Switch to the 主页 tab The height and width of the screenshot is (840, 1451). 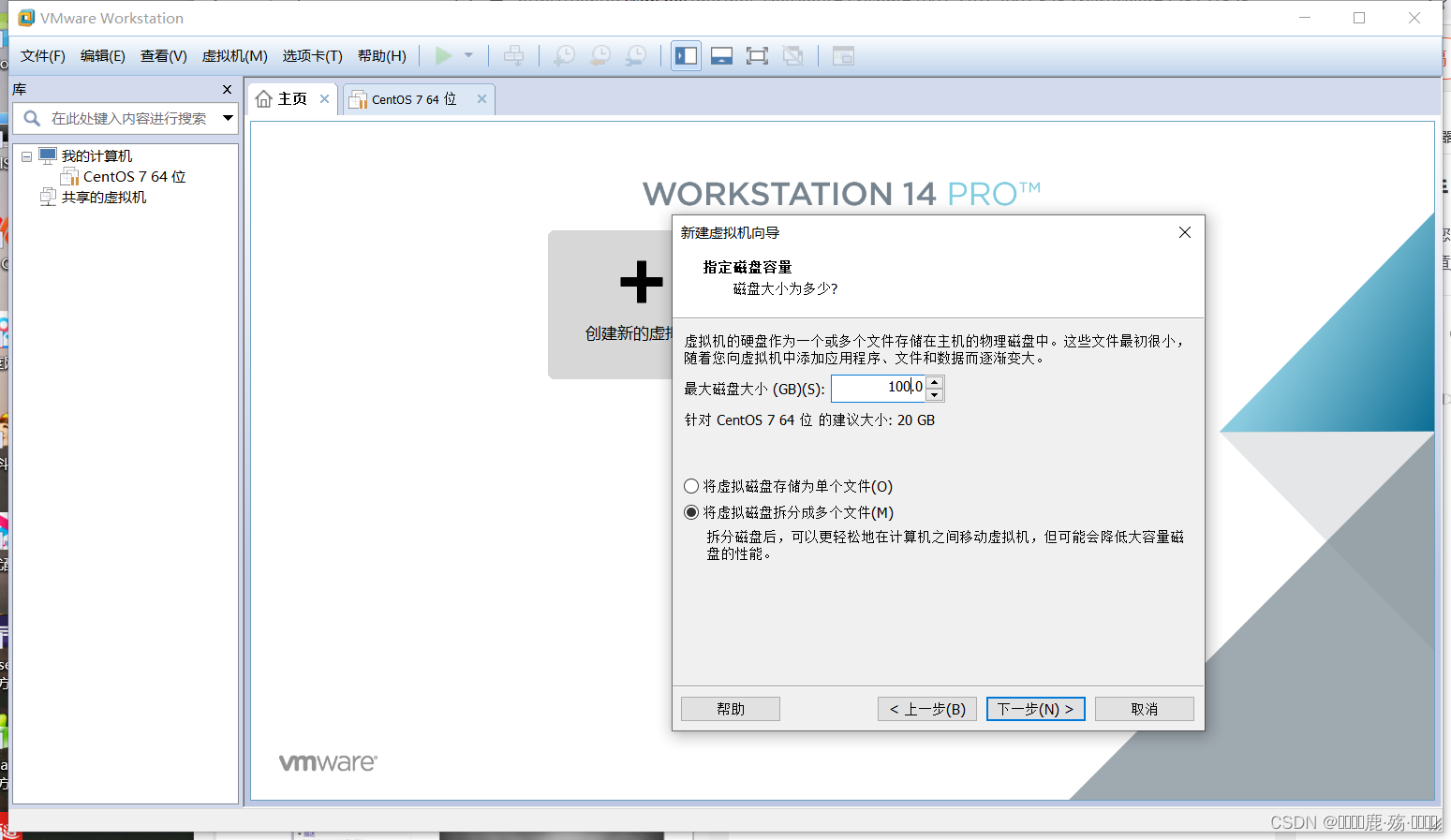click(292, 98)
